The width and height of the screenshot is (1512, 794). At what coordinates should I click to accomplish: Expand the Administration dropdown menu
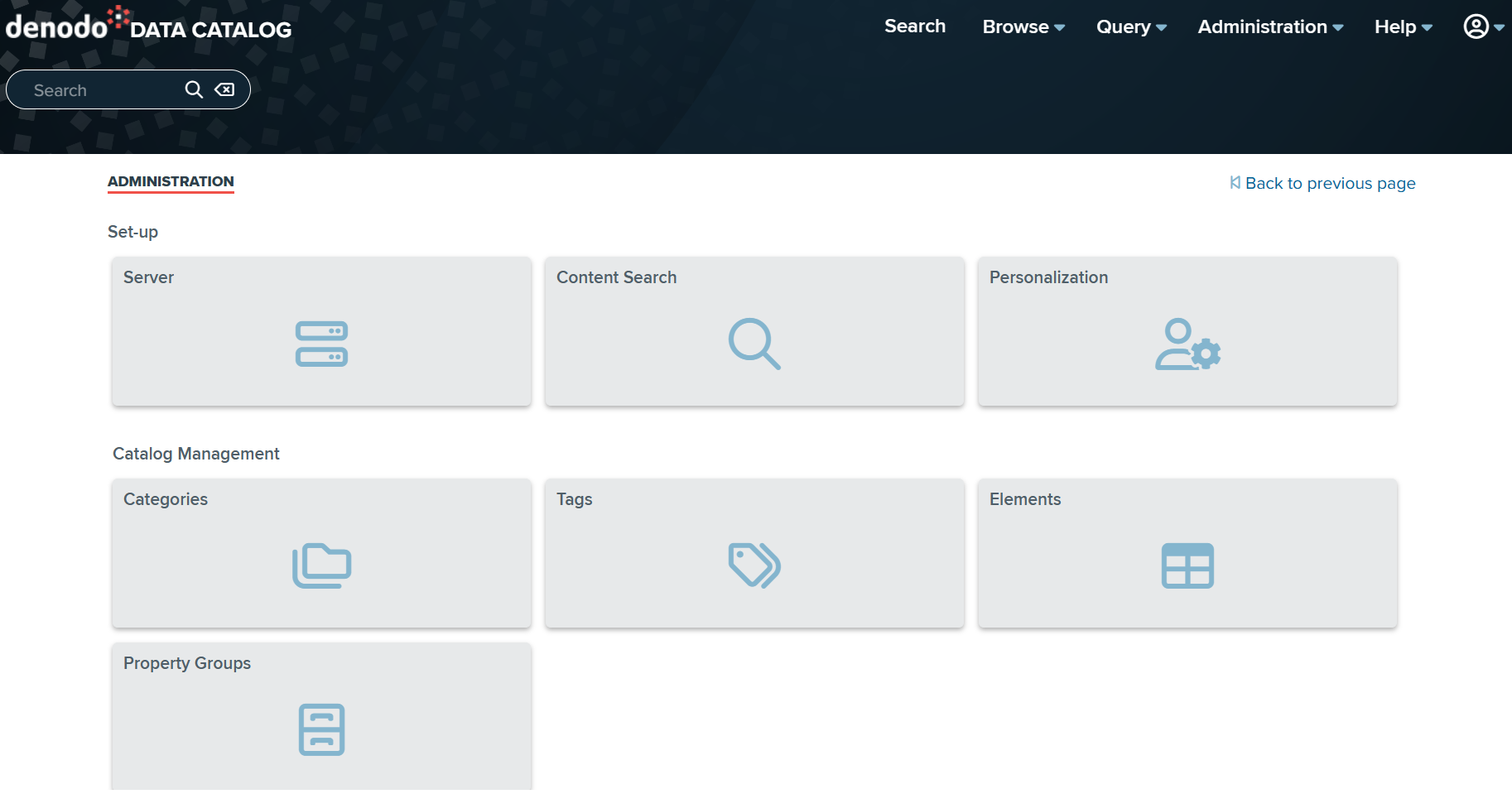pyautogui.click(x=1270, y=26)
